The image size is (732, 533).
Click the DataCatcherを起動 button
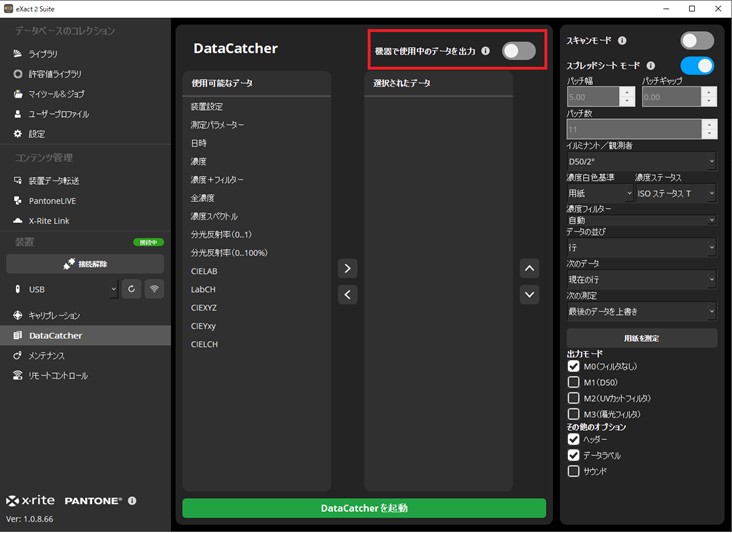tap(364, 508)
